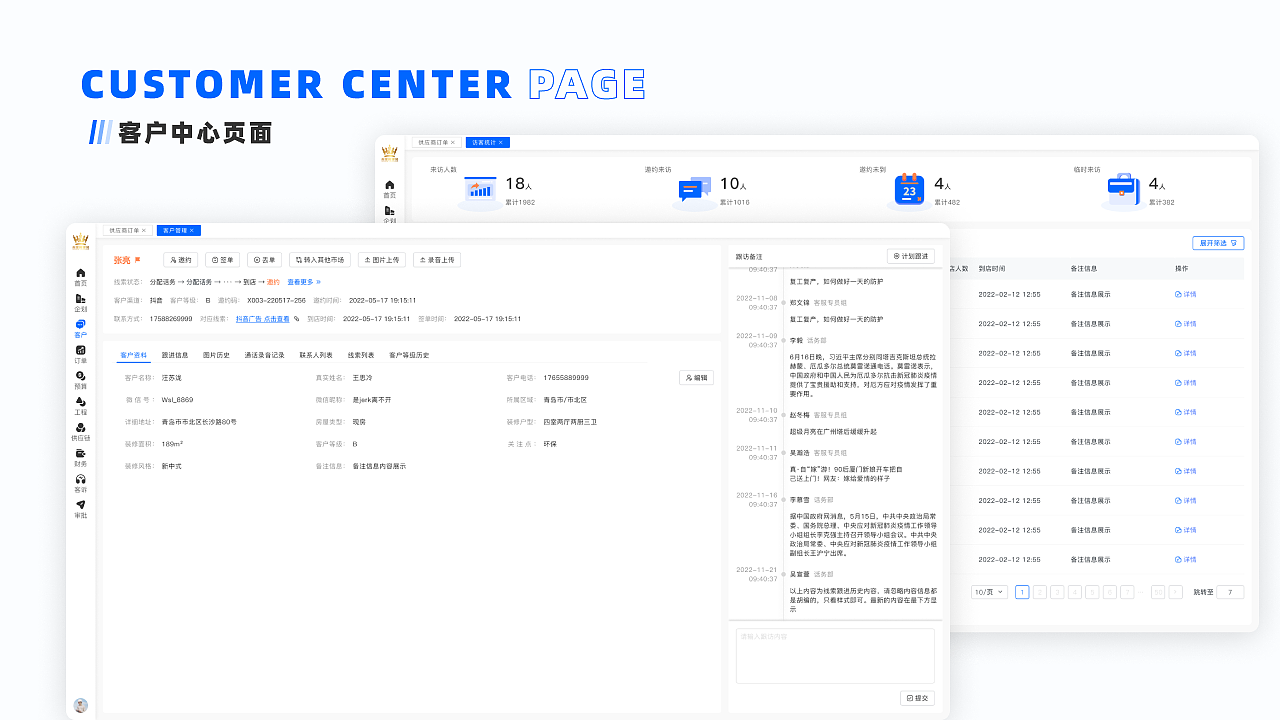Screen dimensions: 1280x720
Task: Expand filters with 展开筛选 button
Action: [1218, 243]
